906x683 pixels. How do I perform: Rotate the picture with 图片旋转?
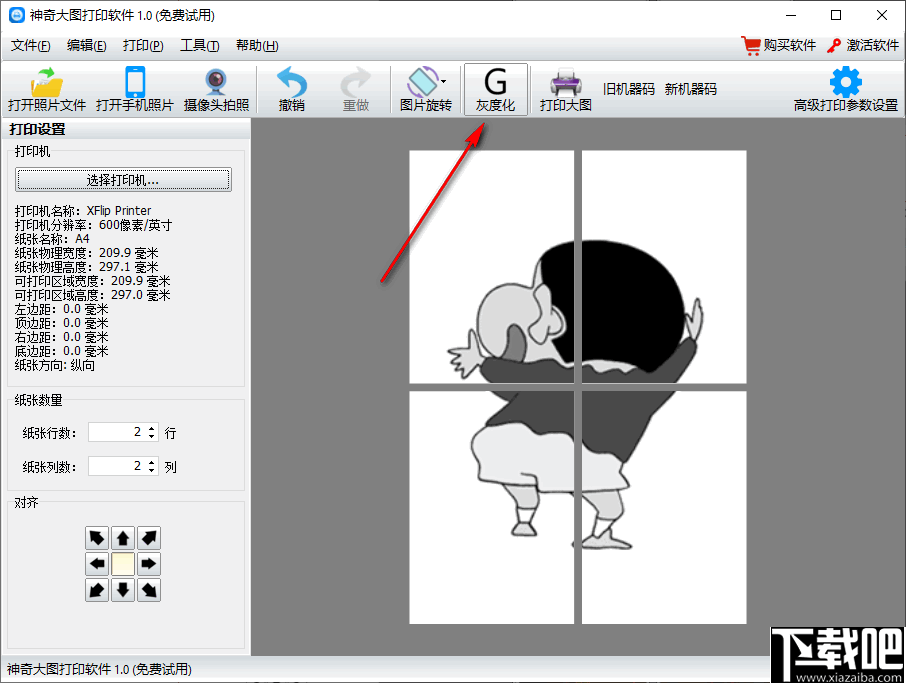(425, 90)
